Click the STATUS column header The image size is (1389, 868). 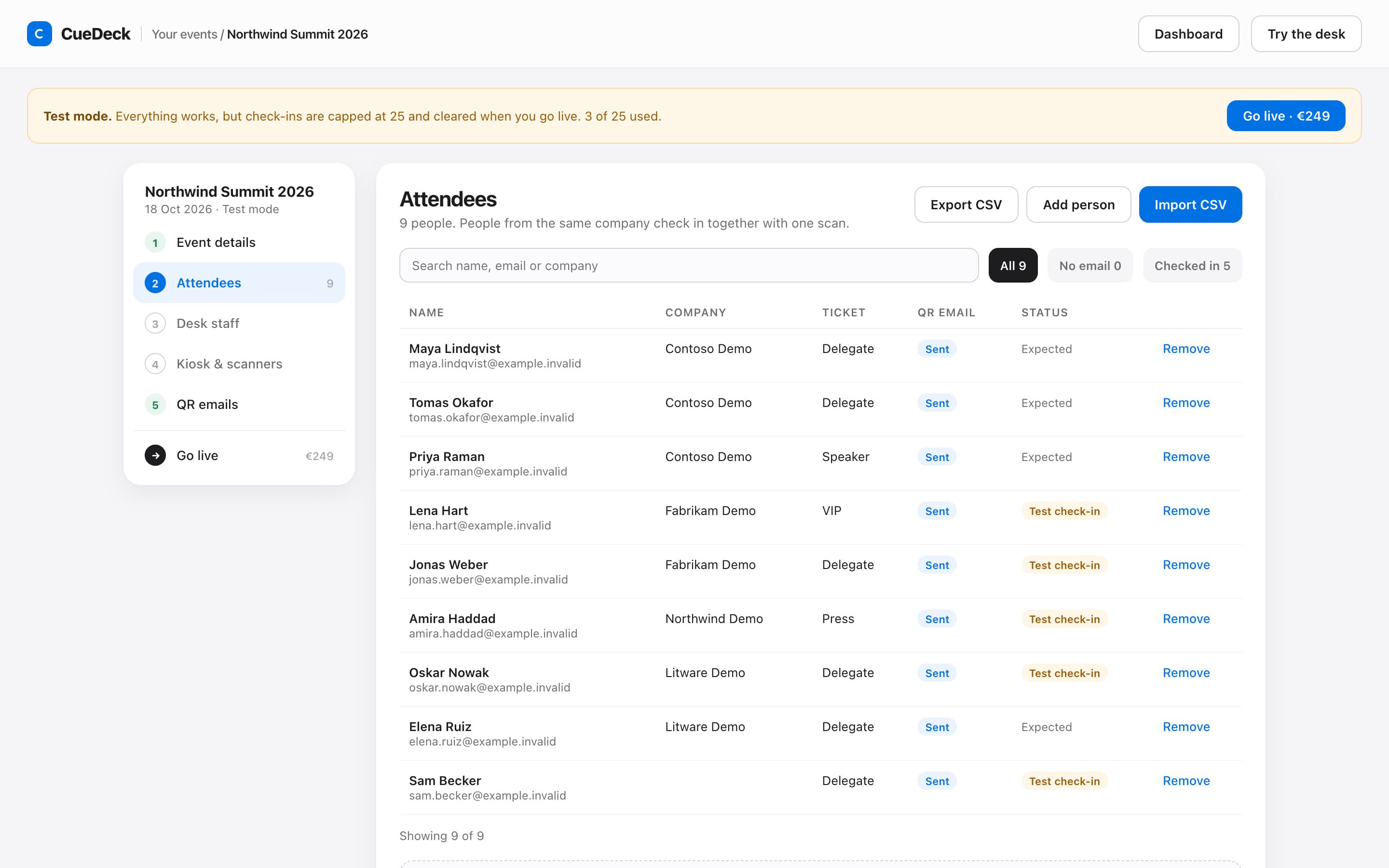1045,312
